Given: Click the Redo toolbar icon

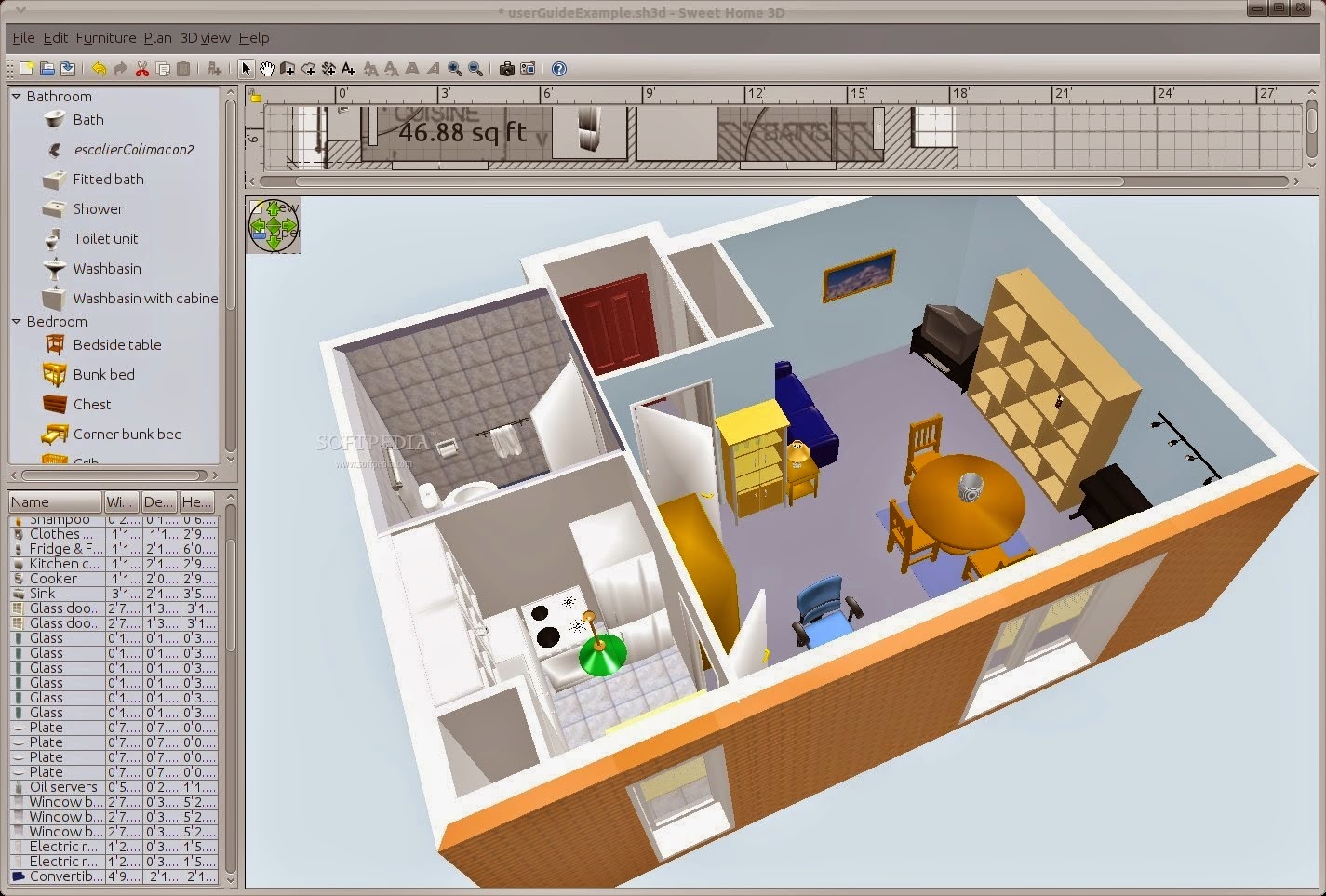Looking at the screenshot, I should [120, 69].
